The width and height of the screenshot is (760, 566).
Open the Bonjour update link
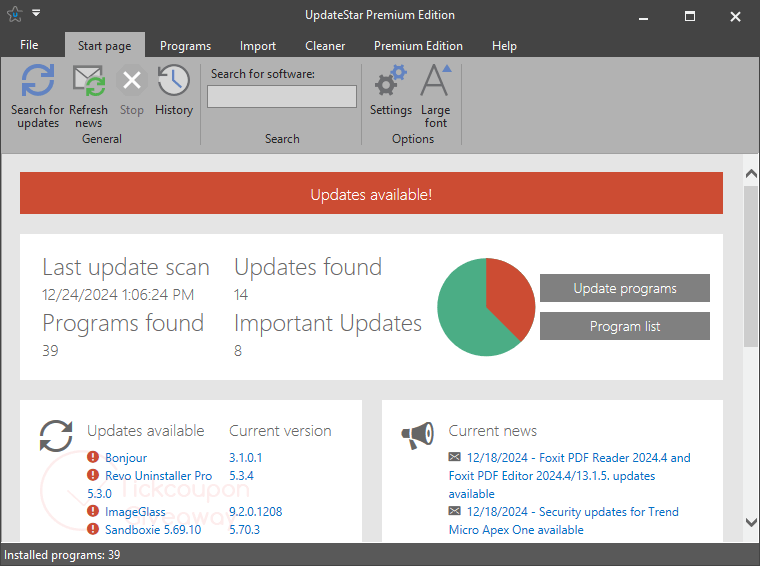[126, 458]
